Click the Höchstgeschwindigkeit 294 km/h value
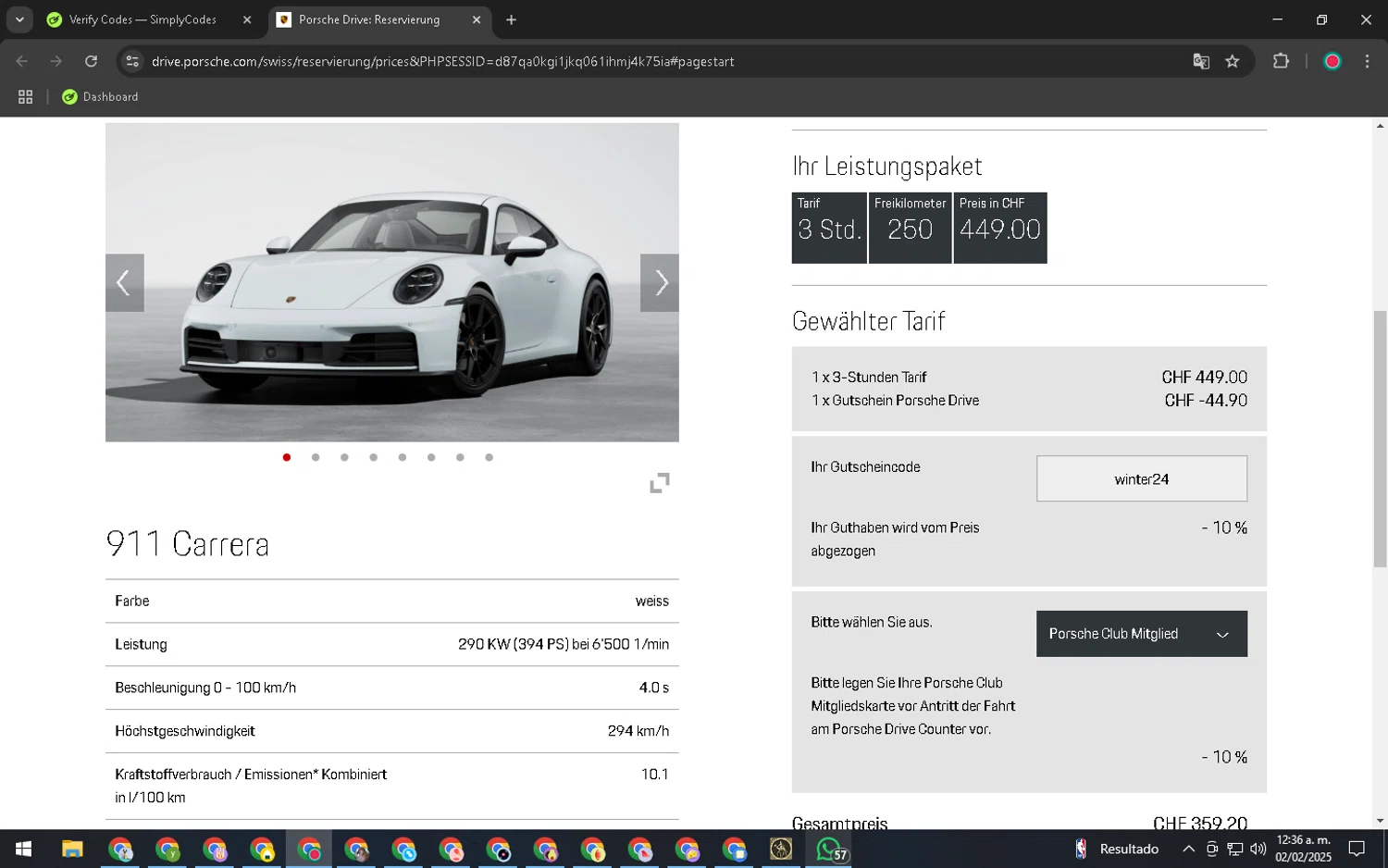The height and width of the screenshot is (868, 1388). coord(638,731)
